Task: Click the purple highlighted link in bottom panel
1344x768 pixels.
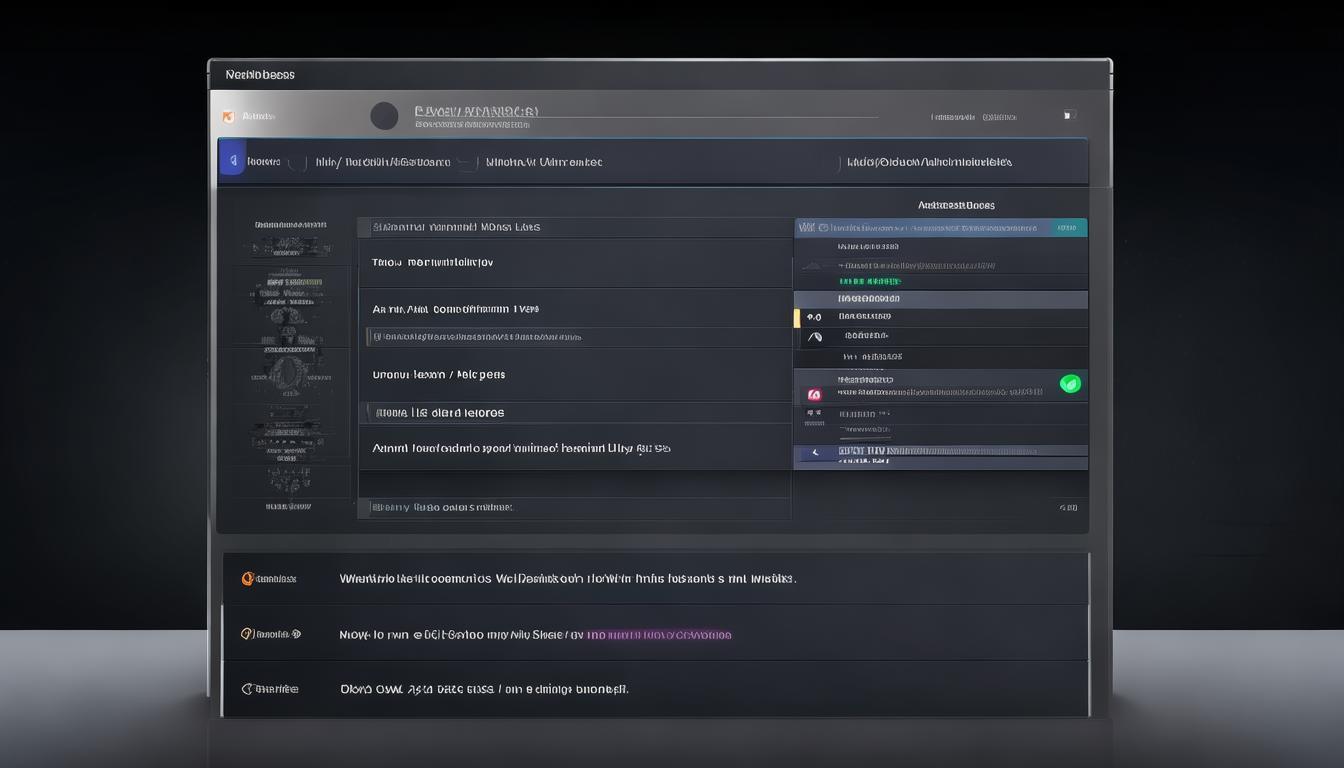Action: point(658,635)
